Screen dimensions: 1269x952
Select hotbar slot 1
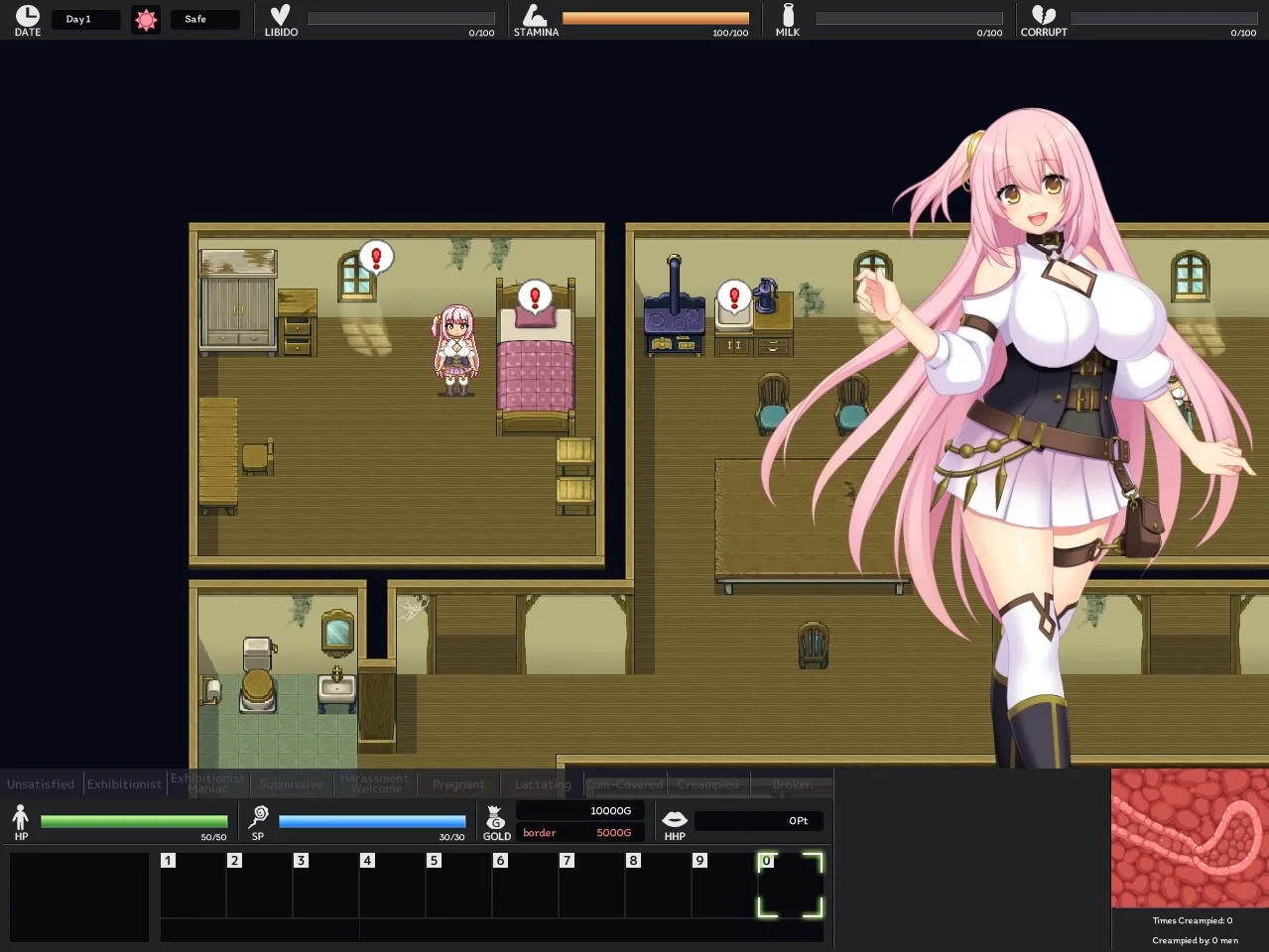click(x=193, y=885)
